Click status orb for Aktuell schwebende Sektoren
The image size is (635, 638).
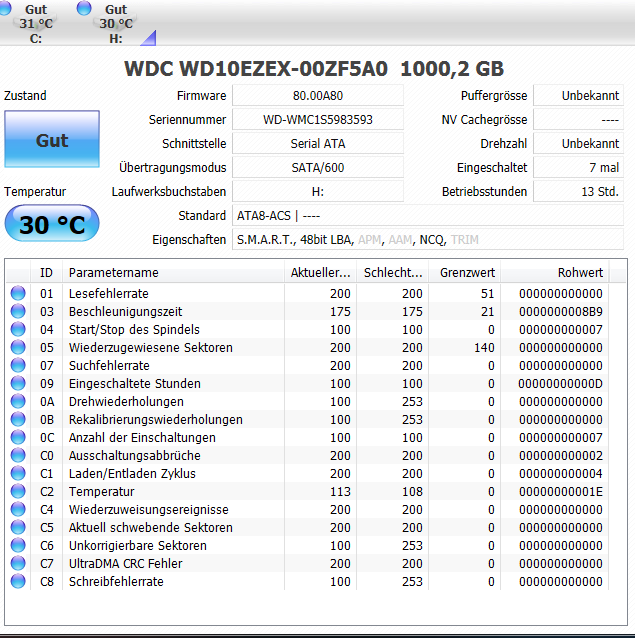tap(18, 527)
